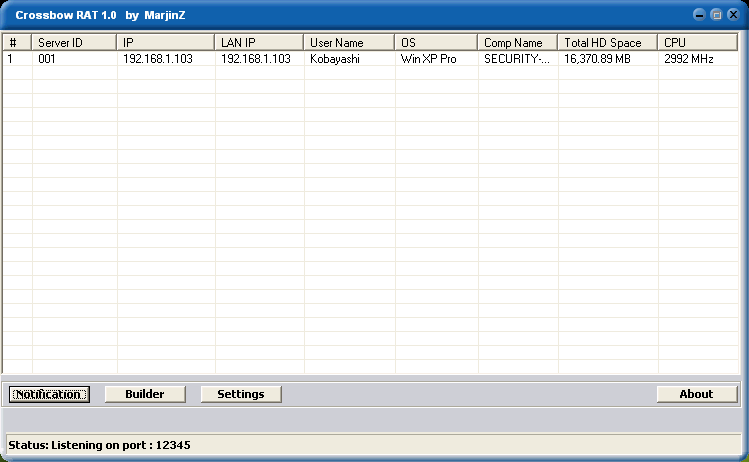Open the Settings button
Viewport: 749px width, 462px height.
(241, 394)
